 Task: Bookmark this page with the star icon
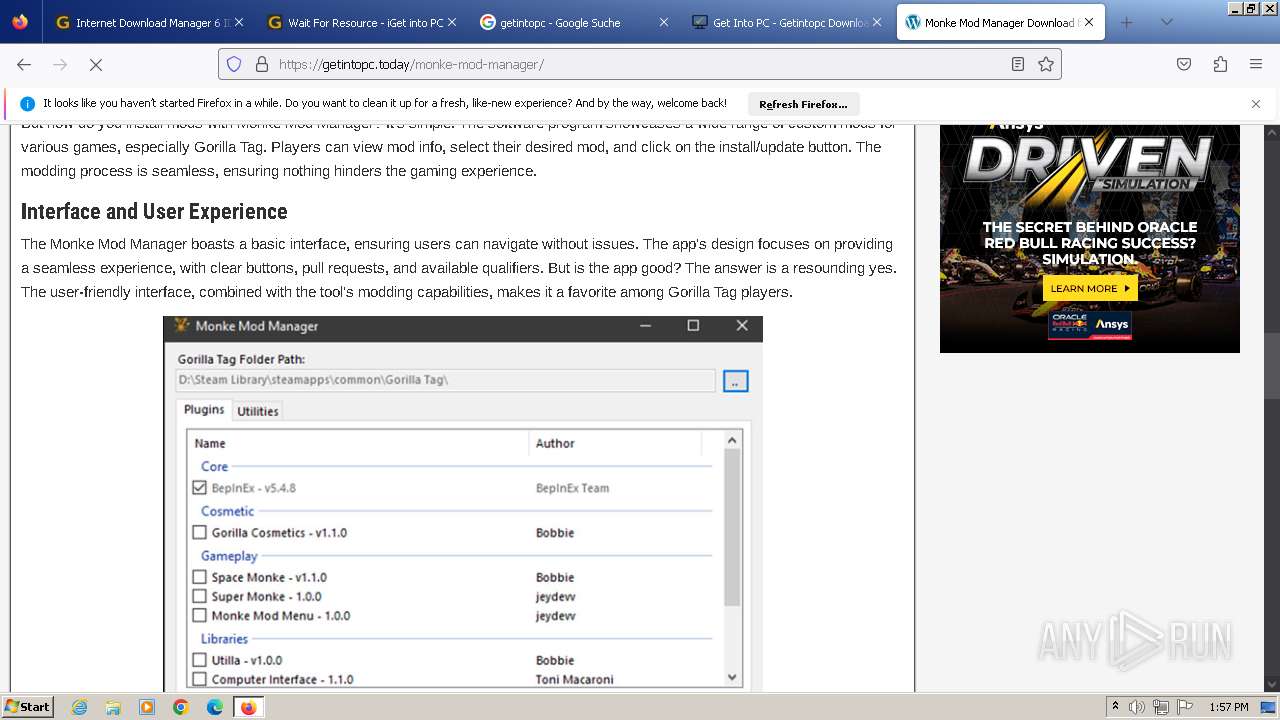click(1046, 64)
